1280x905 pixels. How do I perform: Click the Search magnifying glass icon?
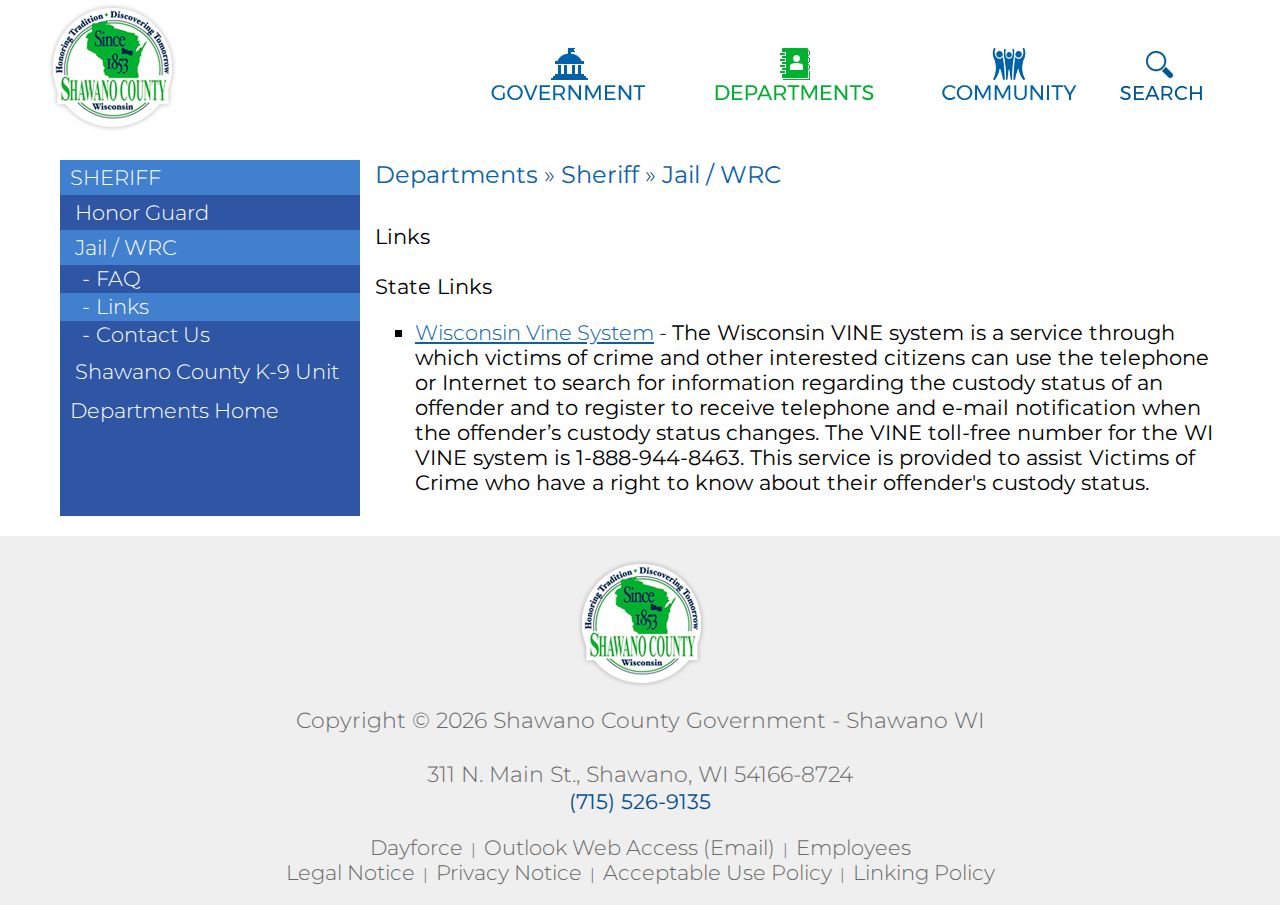tap(1160, 64)
